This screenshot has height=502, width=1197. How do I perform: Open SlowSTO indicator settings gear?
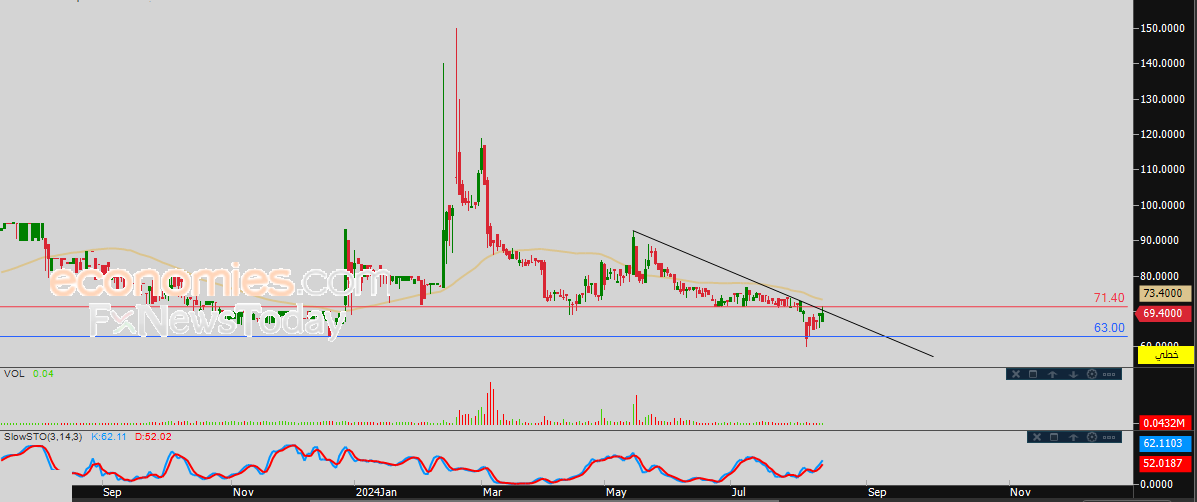[x=1092, y=437]
